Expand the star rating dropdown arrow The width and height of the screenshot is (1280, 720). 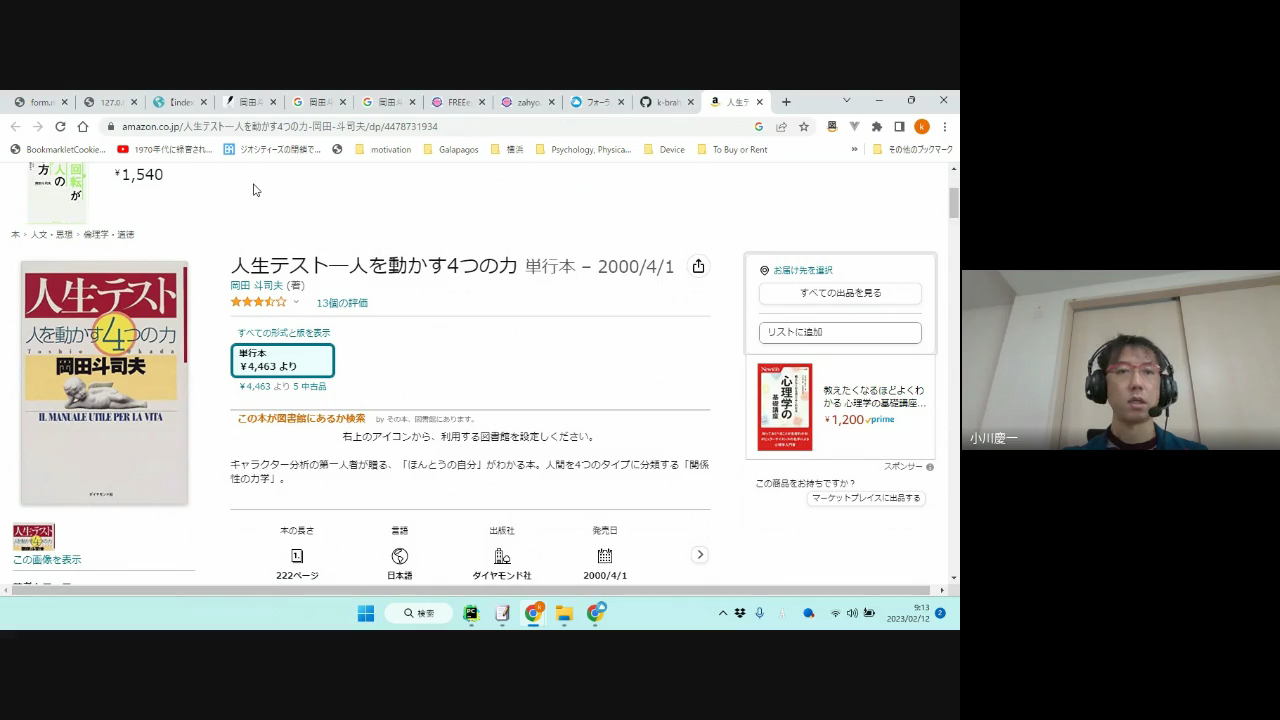296,302
